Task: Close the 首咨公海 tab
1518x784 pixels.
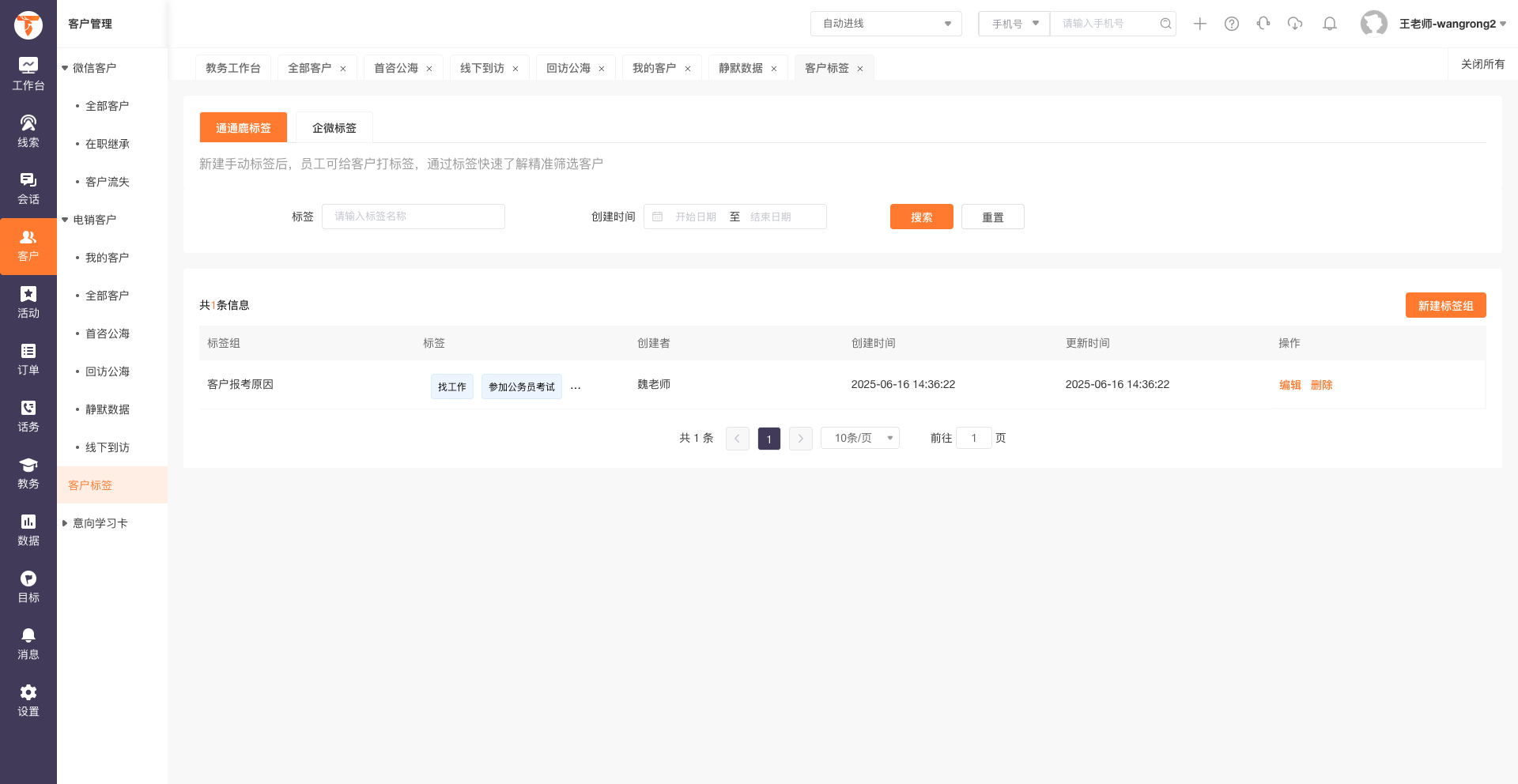Action: [429, 69]
